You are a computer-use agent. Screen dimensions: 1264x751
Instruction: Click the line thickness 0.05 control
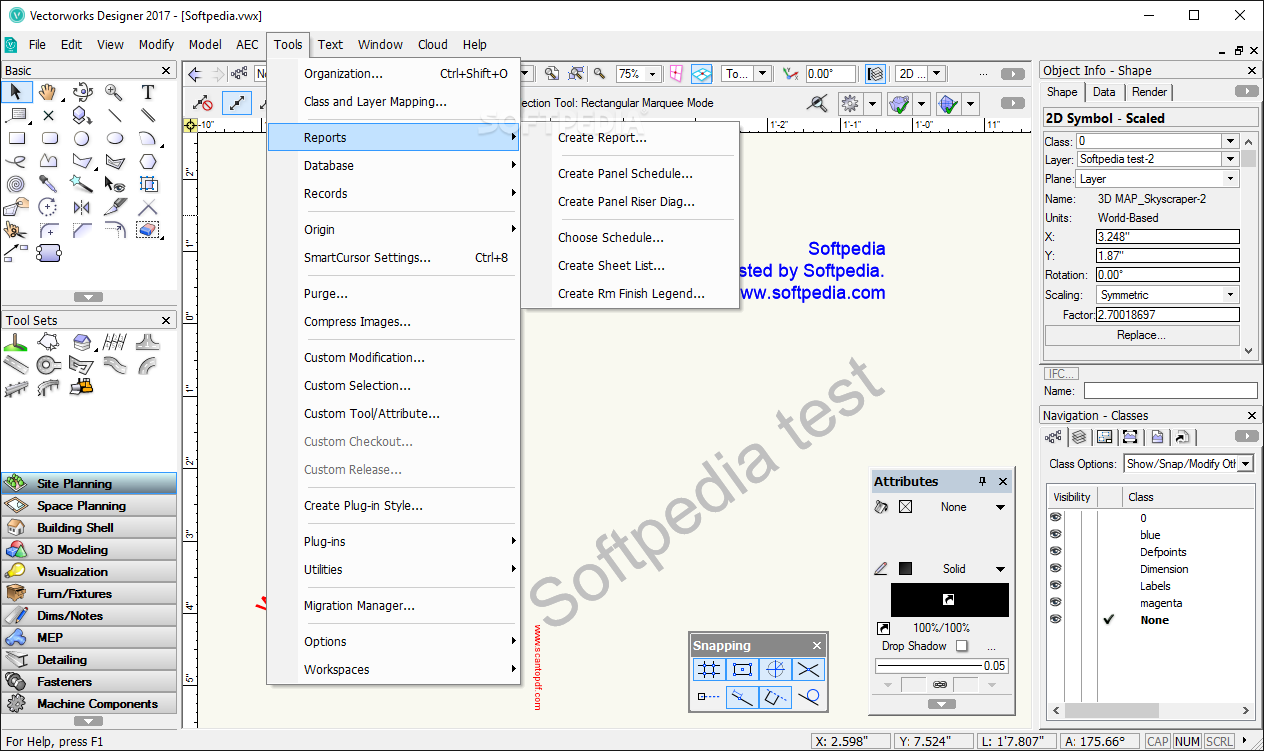tap(942, 666)
